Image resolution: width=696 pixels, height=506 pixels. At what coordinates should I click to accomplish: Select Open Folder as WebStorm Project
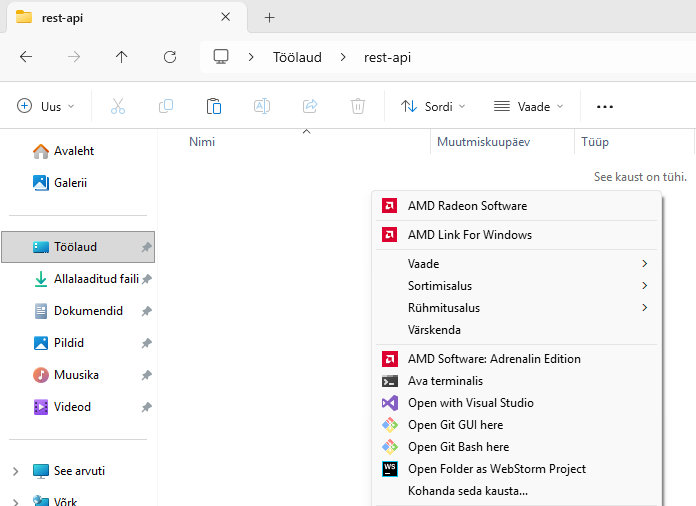click(x=496, y=469)
